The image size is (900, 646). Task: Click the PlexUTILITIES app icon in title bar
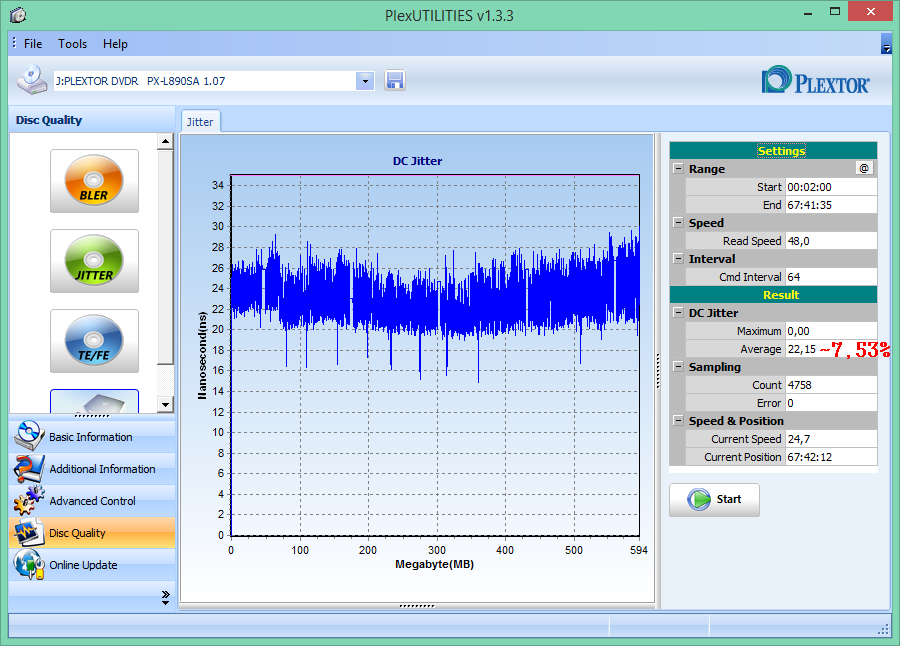[x=18, y=14]
